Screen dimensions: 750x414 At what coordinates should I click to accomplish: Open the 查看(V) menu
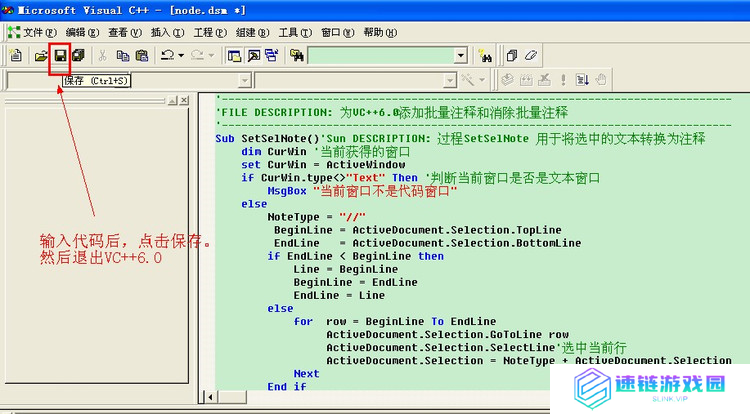tap(125, 33)
